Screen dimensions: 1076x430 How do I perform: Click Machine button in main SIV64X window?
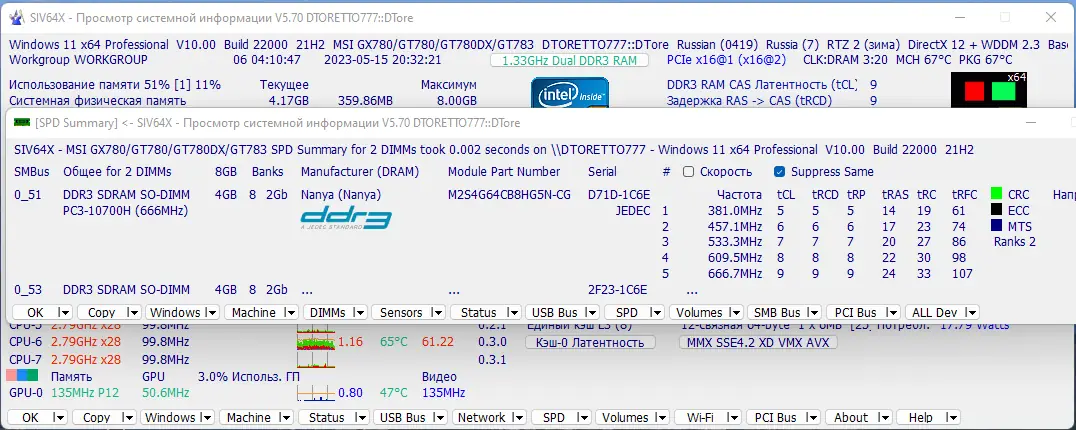(248, 418)
